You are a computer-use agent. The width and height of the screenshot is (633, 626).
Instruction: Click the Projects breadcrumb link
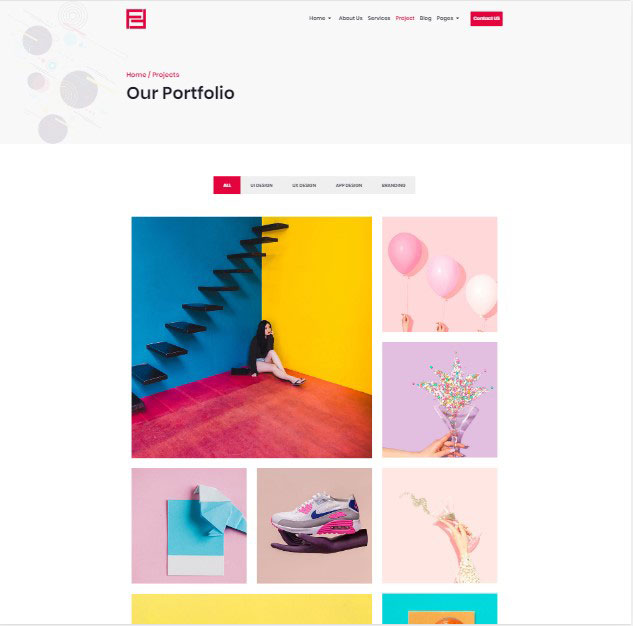pos(166,75)
